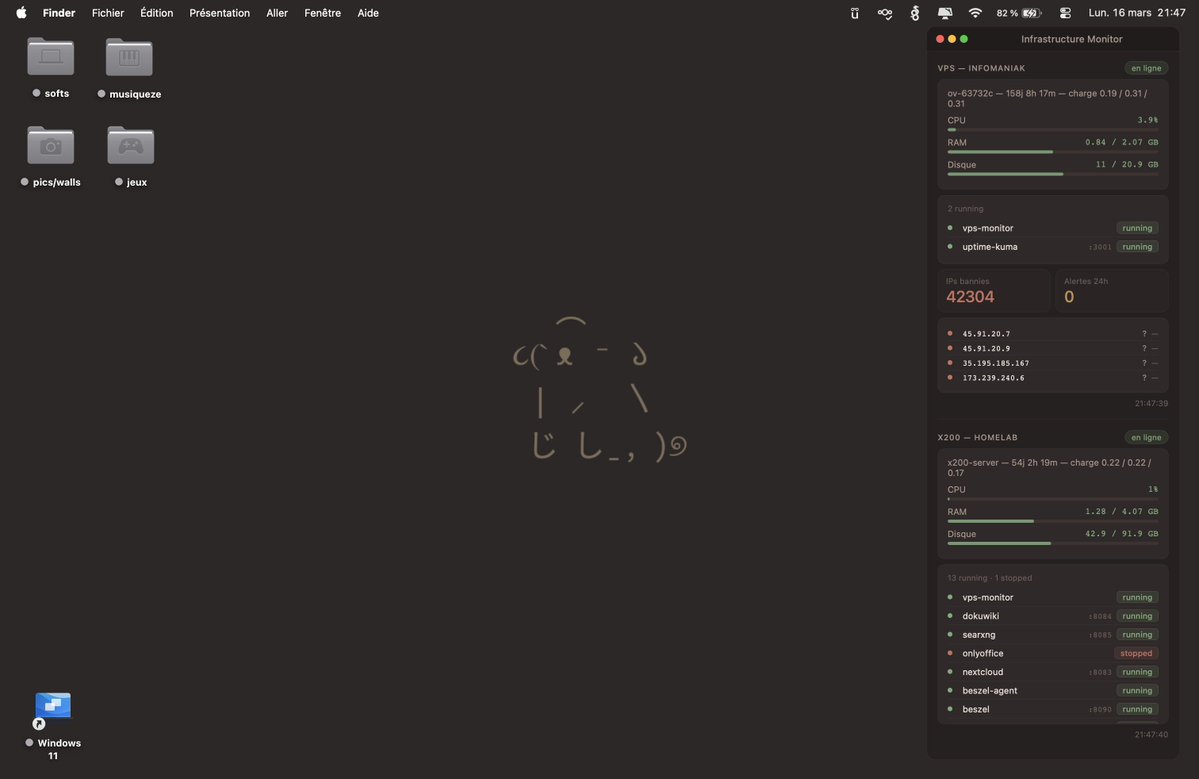
Task: Open Control Center in menu bar
Action: pos(1065,13)
